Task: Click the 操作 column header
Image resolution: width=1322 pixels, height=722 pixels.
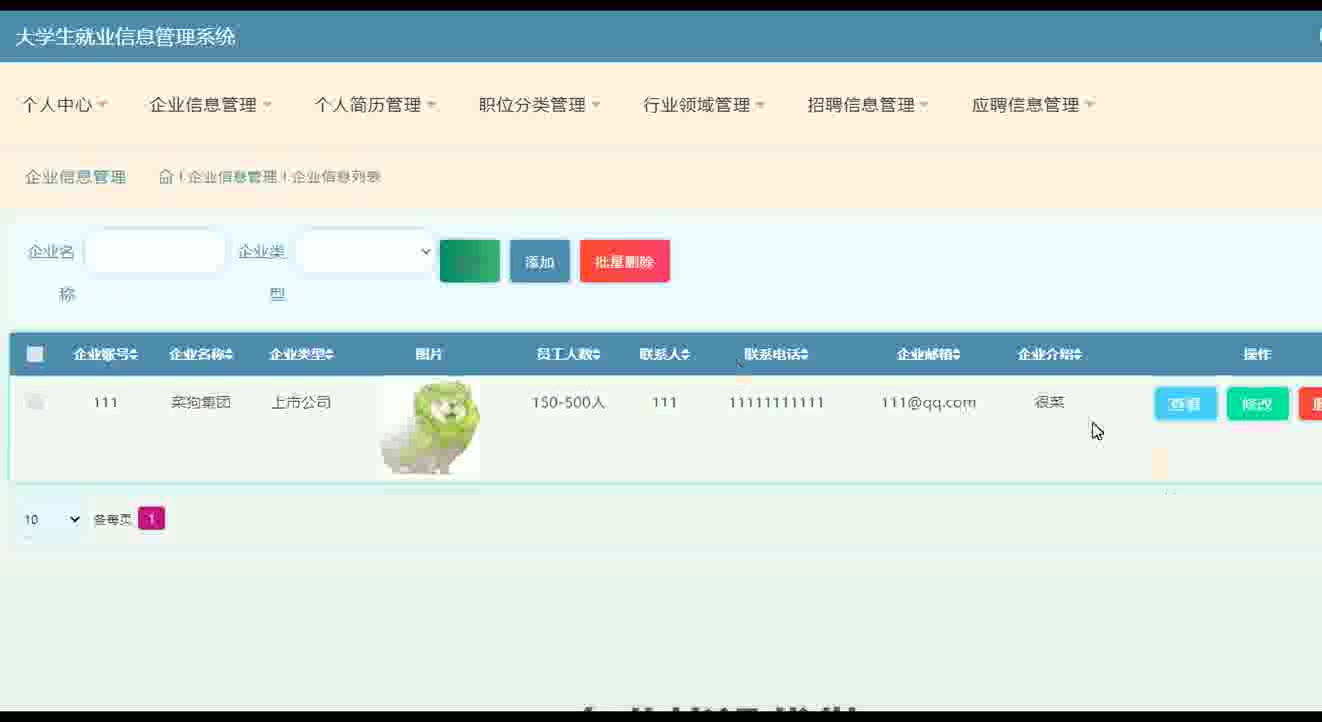Action: tap(1257, 354)
